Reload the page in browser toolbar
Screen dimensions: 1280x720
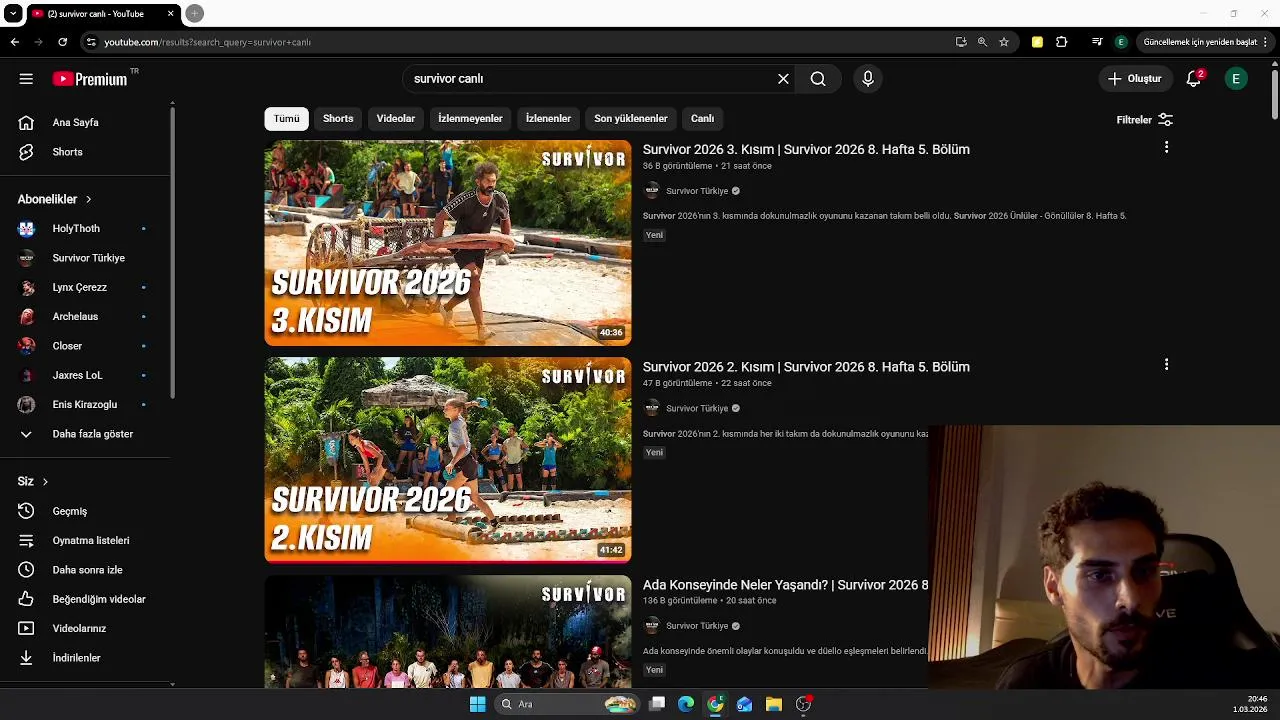pos(62,42)
